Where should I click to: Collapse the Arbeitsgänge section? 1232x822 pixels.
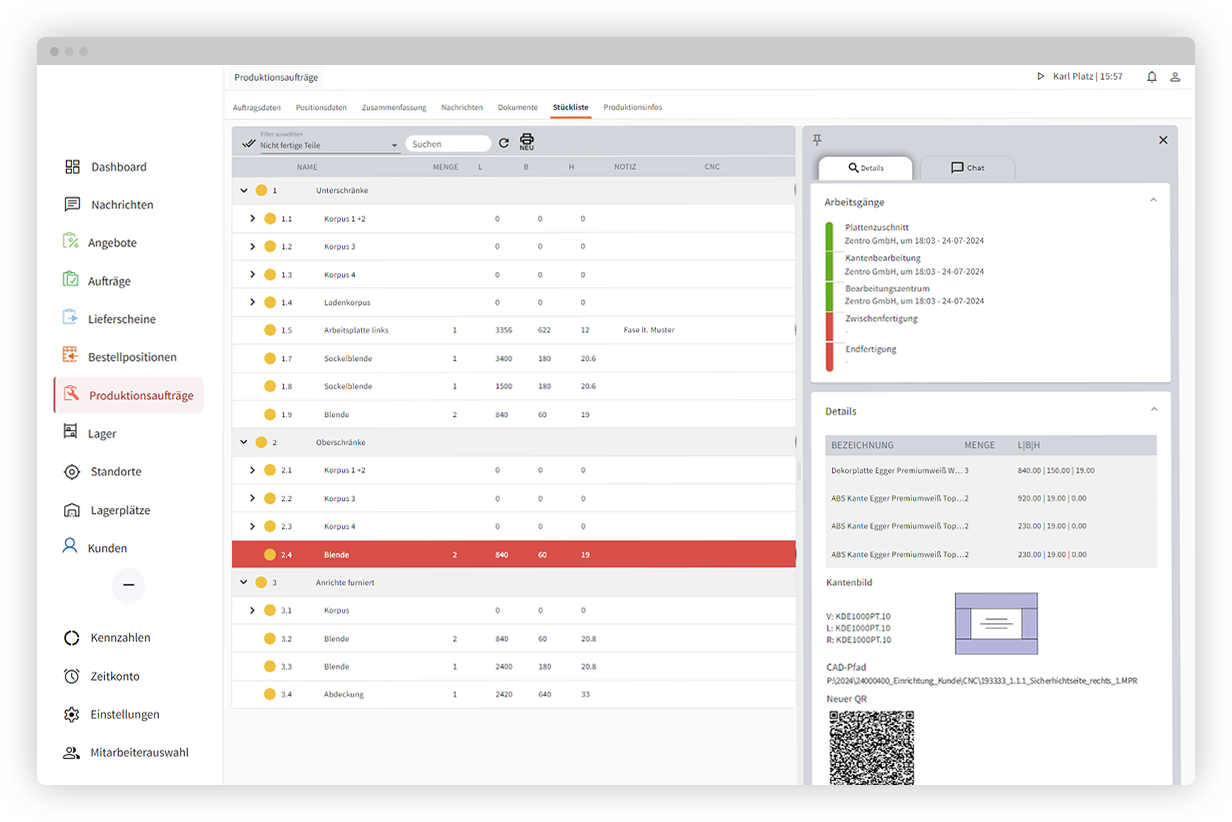(x=1153, y=201)
